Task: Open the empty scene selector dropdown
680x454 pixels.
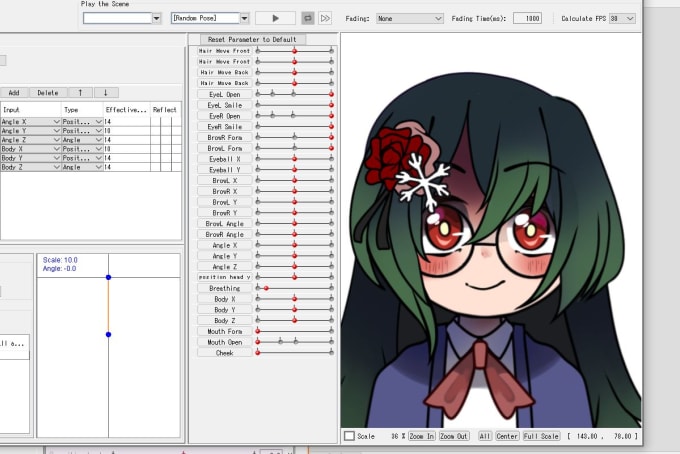Action: click(x=156, y=18)
